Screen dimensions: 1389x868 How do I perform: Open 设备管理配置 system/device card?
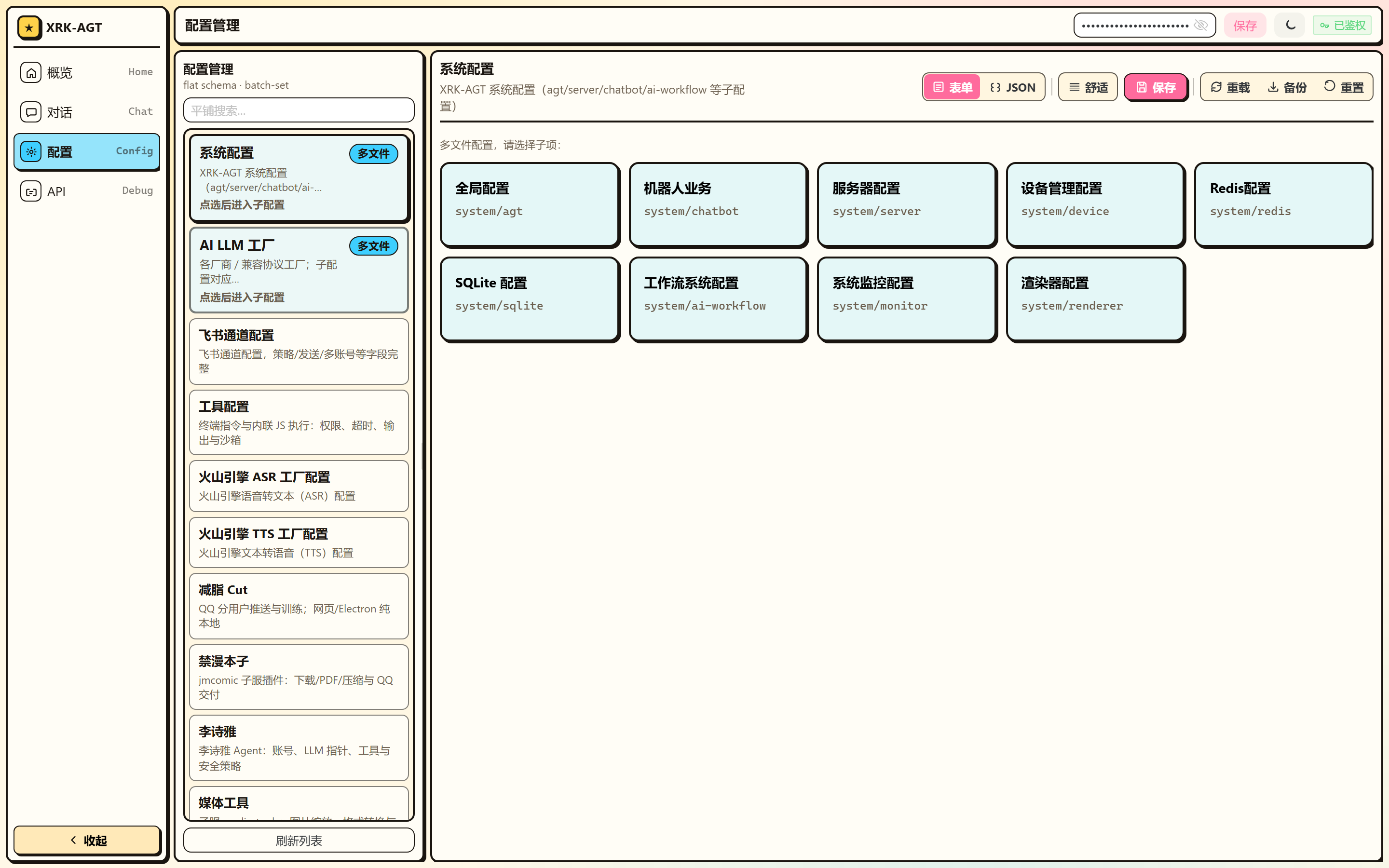click(x=1096, y=205)
